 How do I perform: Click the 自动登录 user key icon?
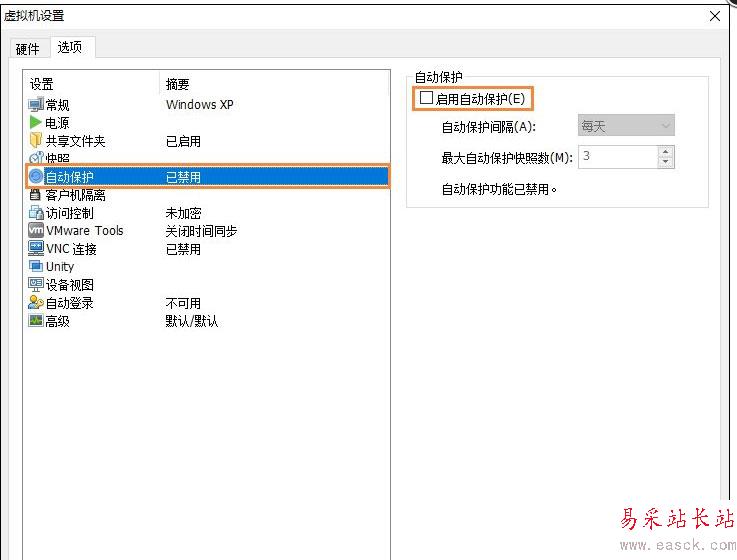pos(36,302)
